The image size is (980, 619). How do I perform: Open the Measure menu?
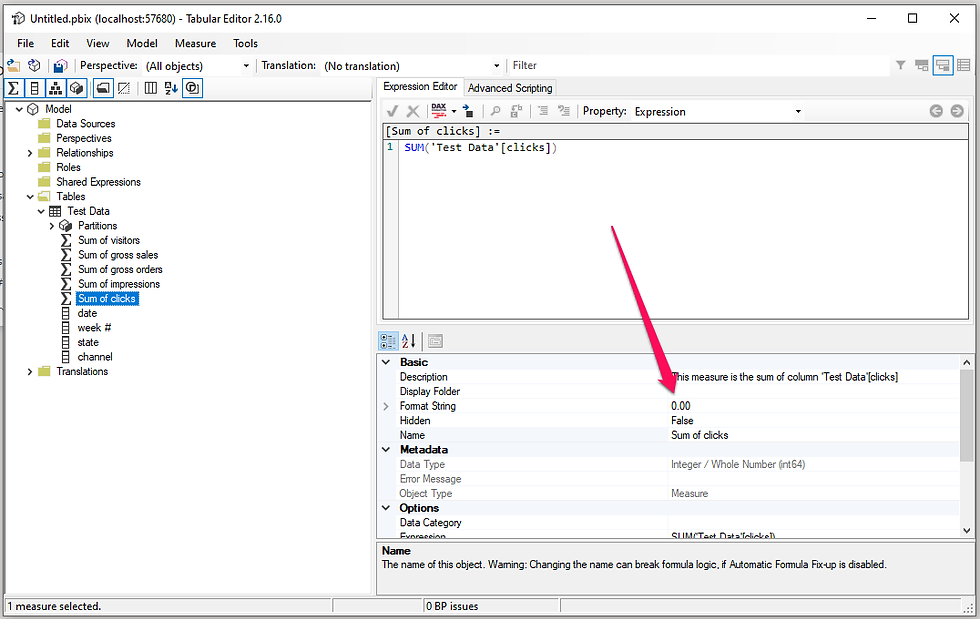(196, 43)
